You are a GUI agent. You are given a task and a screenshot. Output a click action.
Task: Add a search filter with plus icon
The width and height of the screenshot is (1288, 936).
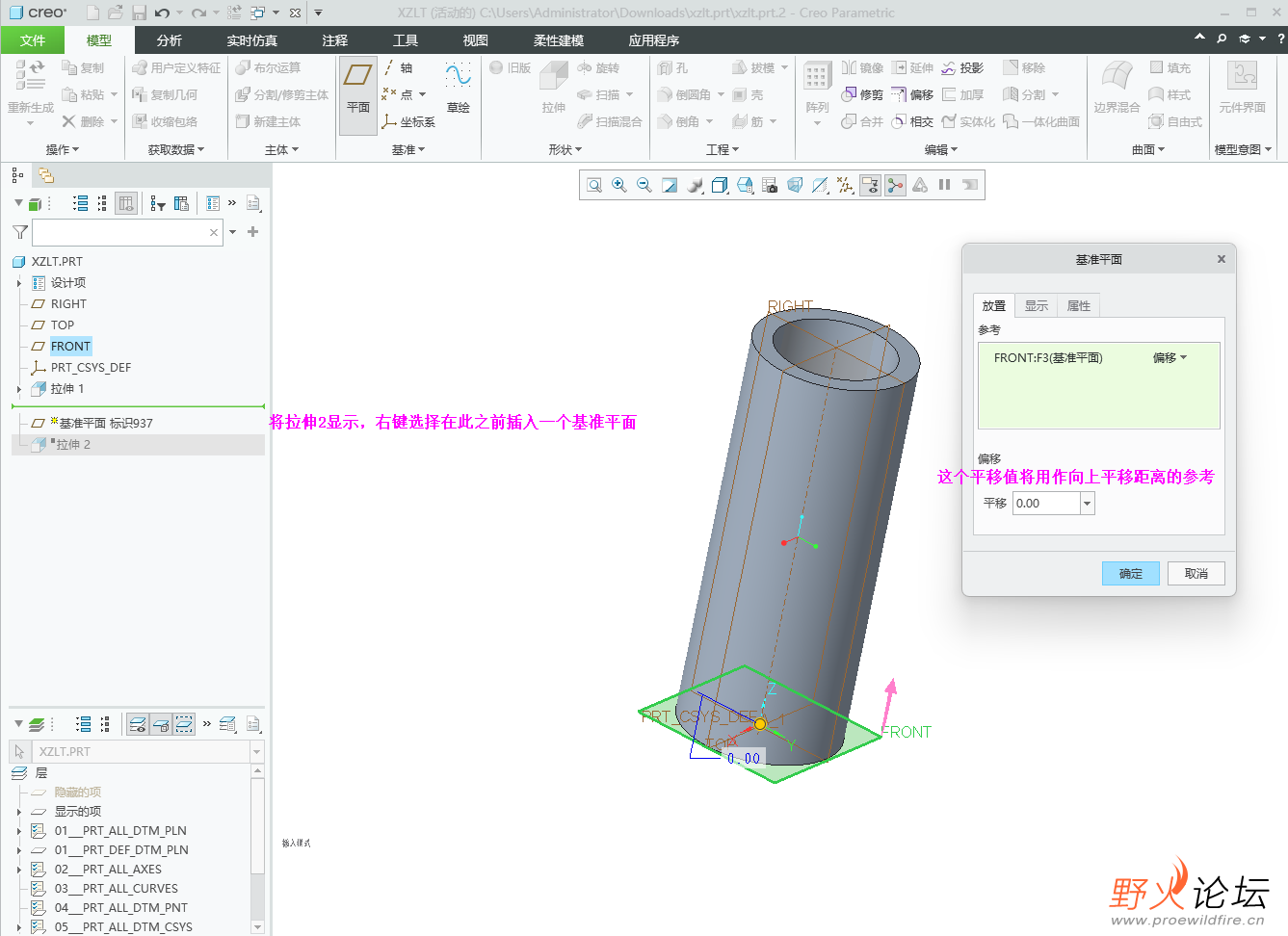pyautogui.click(x=252, y=232)
